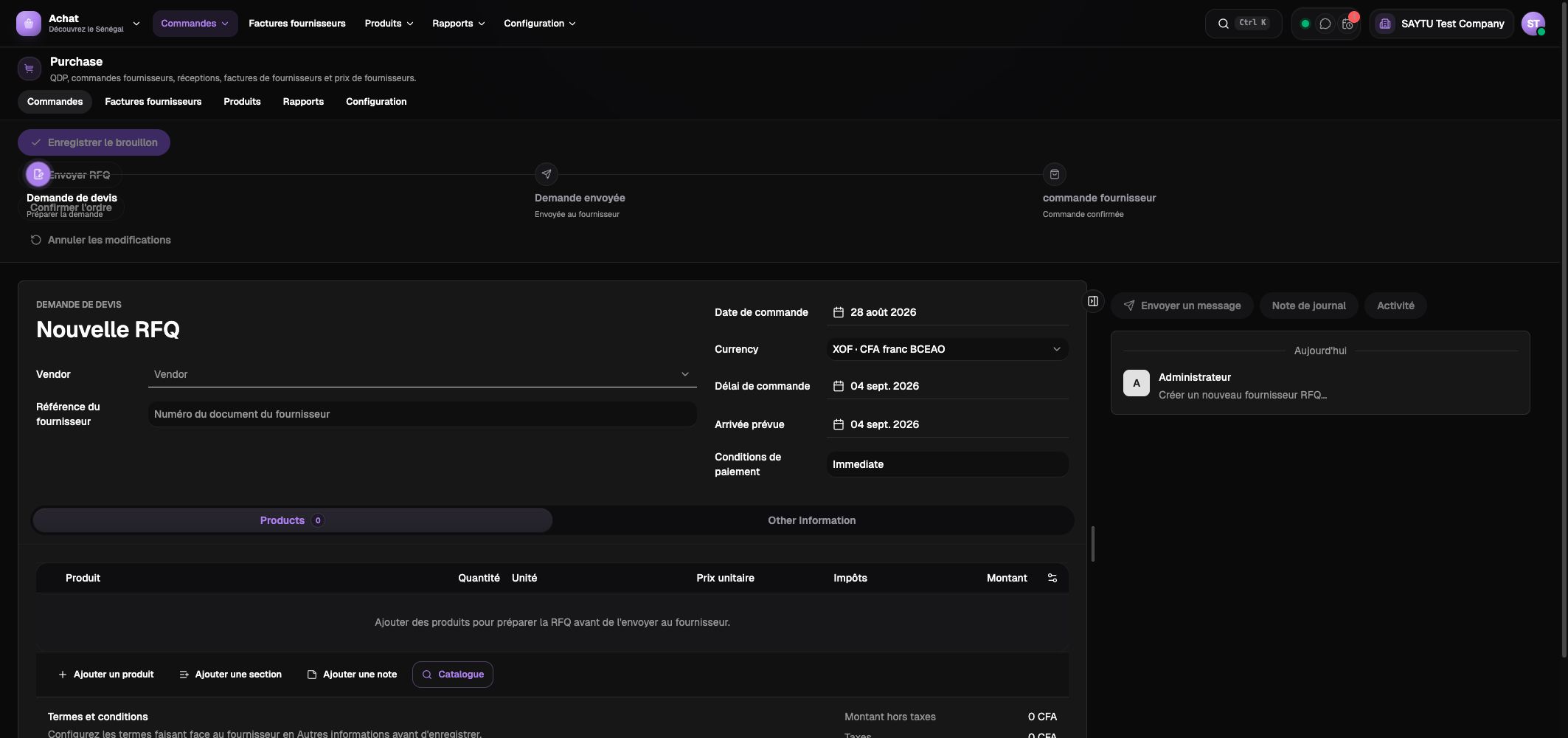Click the undo arrow icon beside Annuler
Screen dimensions: 1568x738
35,240
